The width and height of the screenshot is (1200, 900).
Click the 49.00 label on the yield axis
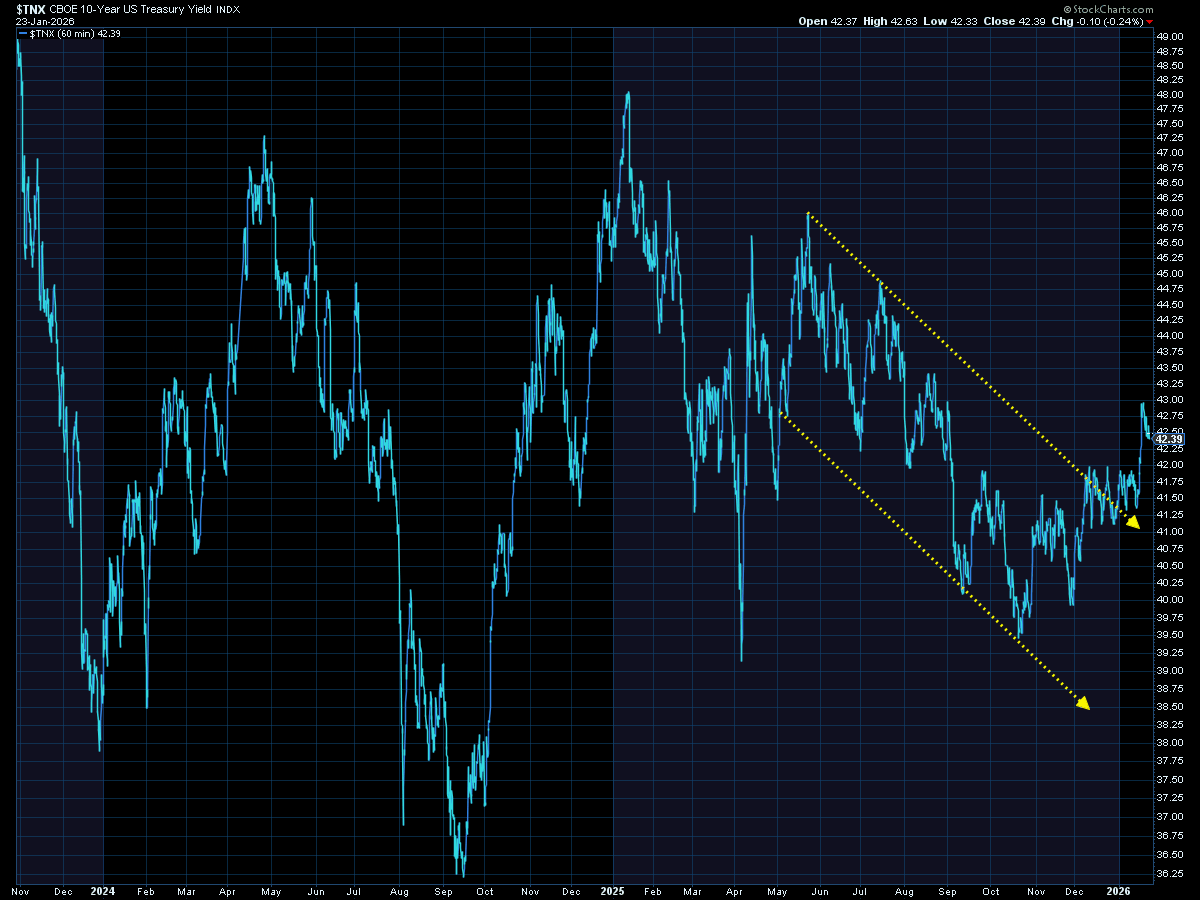pos(1170,36)
